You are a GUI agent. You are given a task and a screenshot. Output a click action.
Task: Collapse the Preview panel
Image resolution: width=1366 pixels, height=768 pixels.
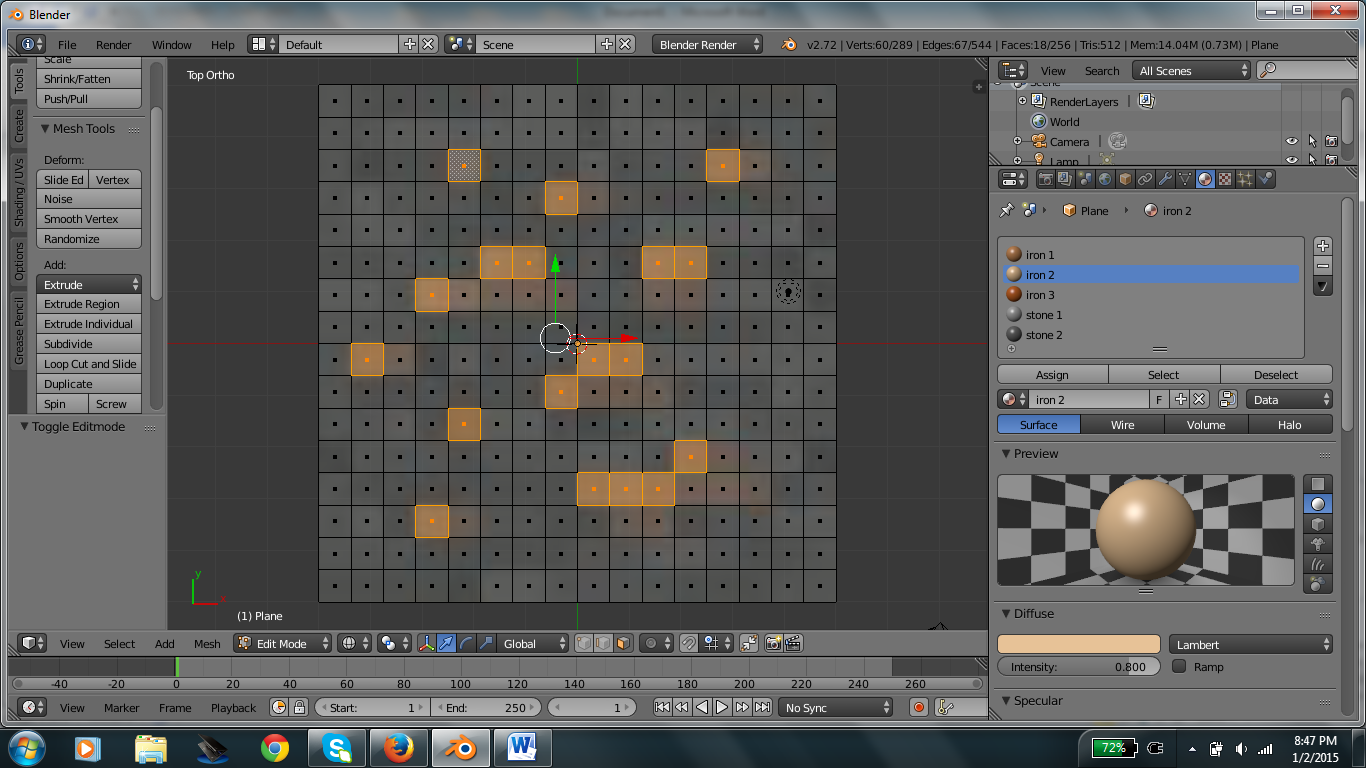pyautogui.click(x=1005, y=454)
